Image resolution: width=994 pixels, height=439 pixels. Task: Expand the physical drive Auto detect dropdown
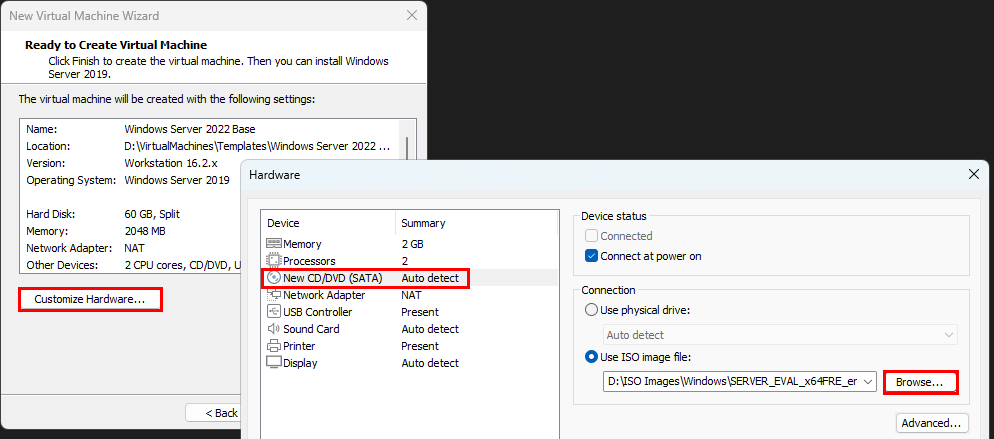947,335
